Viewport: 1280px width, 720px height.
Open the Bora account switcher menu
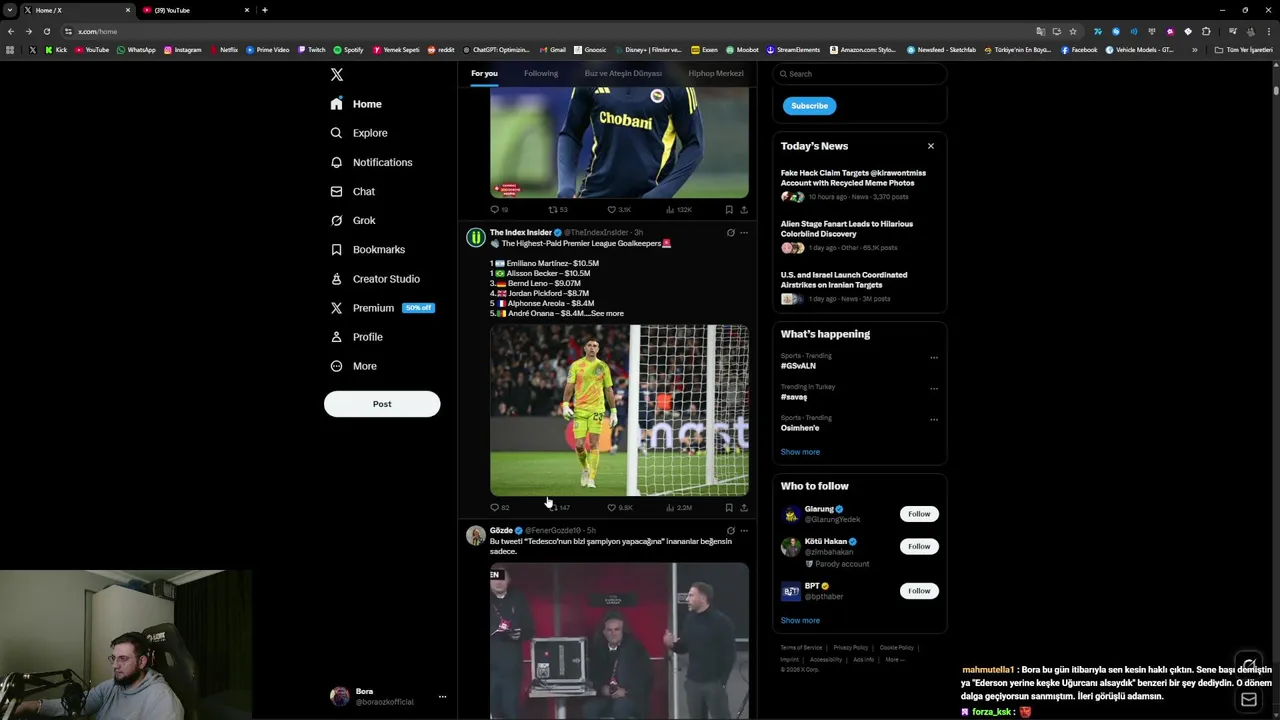(388, 696)
